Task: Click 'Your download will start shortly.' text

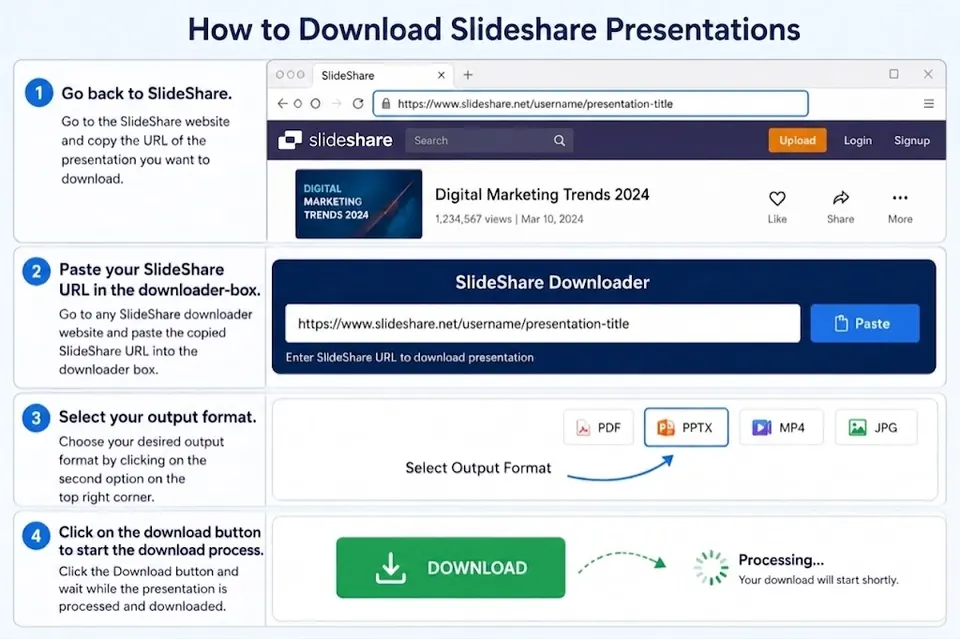Action: tap(818, 580)
